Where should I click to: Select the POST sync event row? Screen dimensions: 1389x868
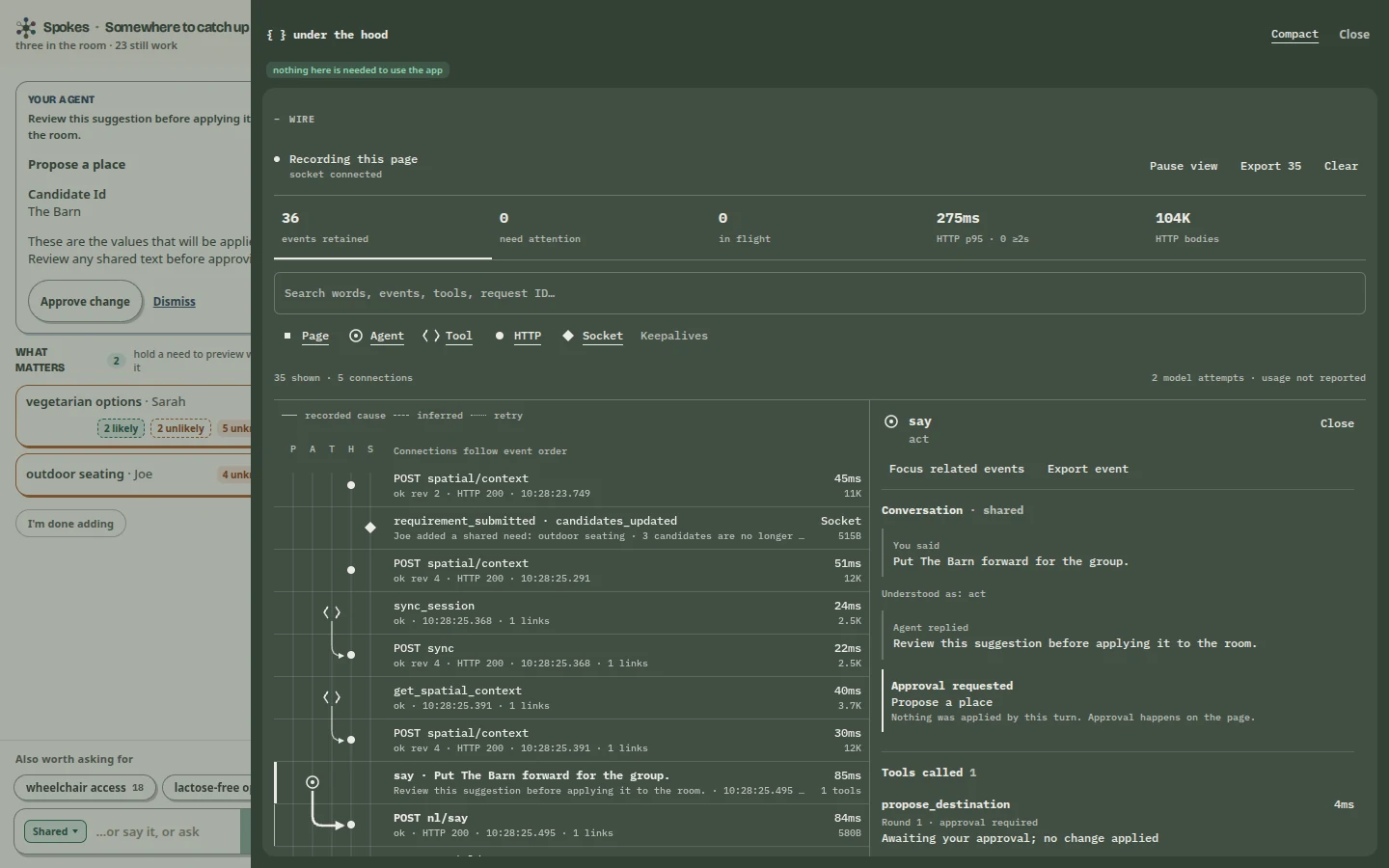(x=571, y=656)
